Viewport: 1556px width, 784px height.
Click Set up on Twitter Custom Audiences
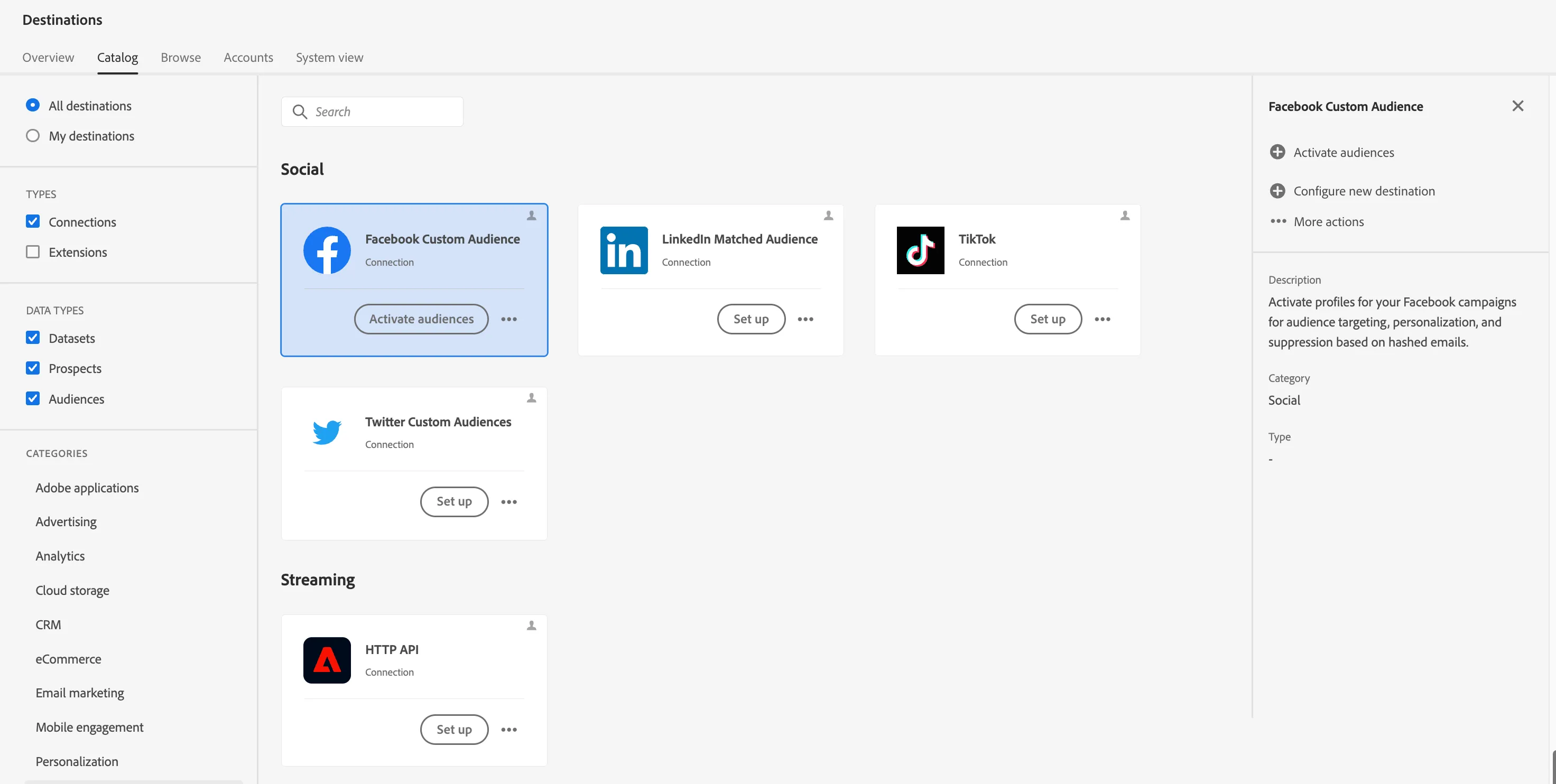coord(454,501)
